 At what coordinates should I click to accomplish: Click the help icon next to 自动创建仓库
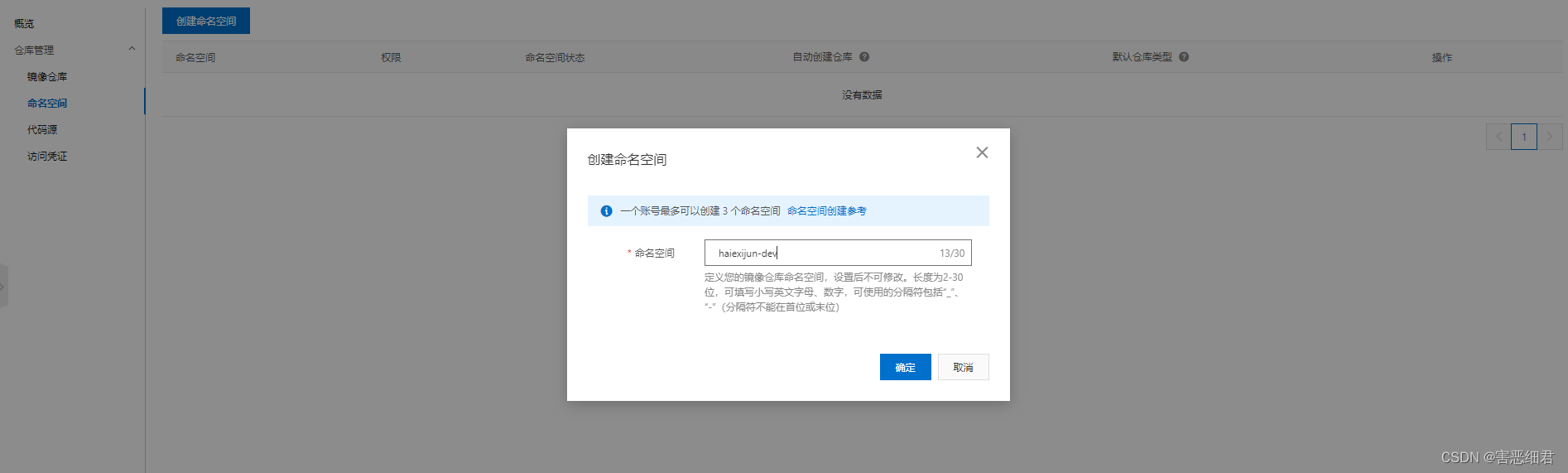click(864, 57)
